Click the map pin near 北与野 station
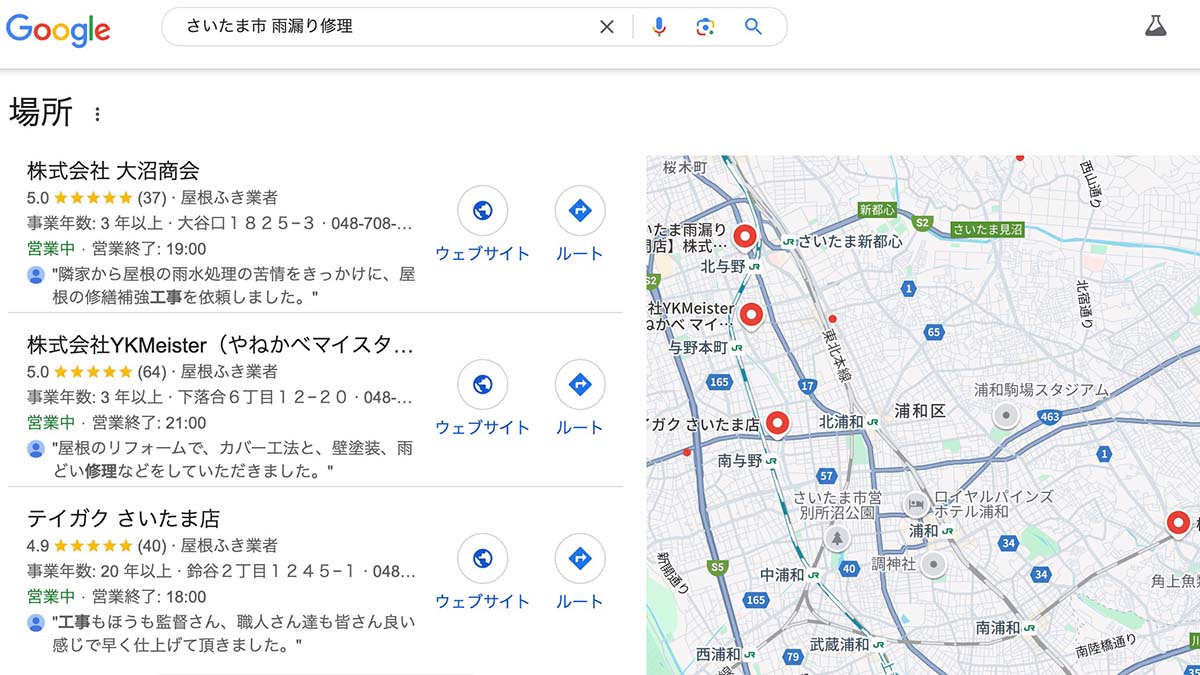The image size is (1200, 675). pos(744,238)
